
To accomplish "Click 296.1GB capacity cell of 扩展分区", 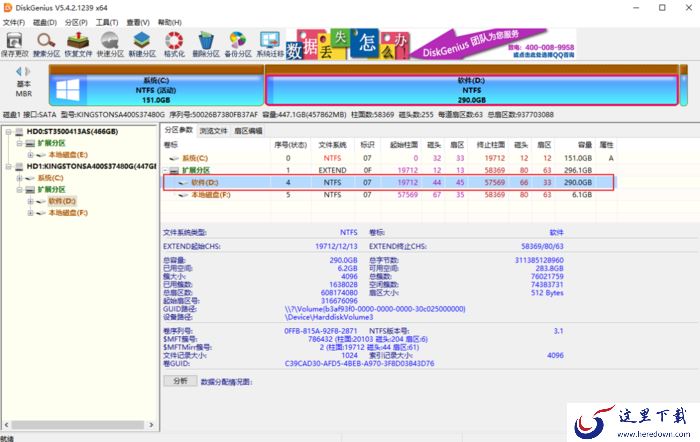I will 578,171.
